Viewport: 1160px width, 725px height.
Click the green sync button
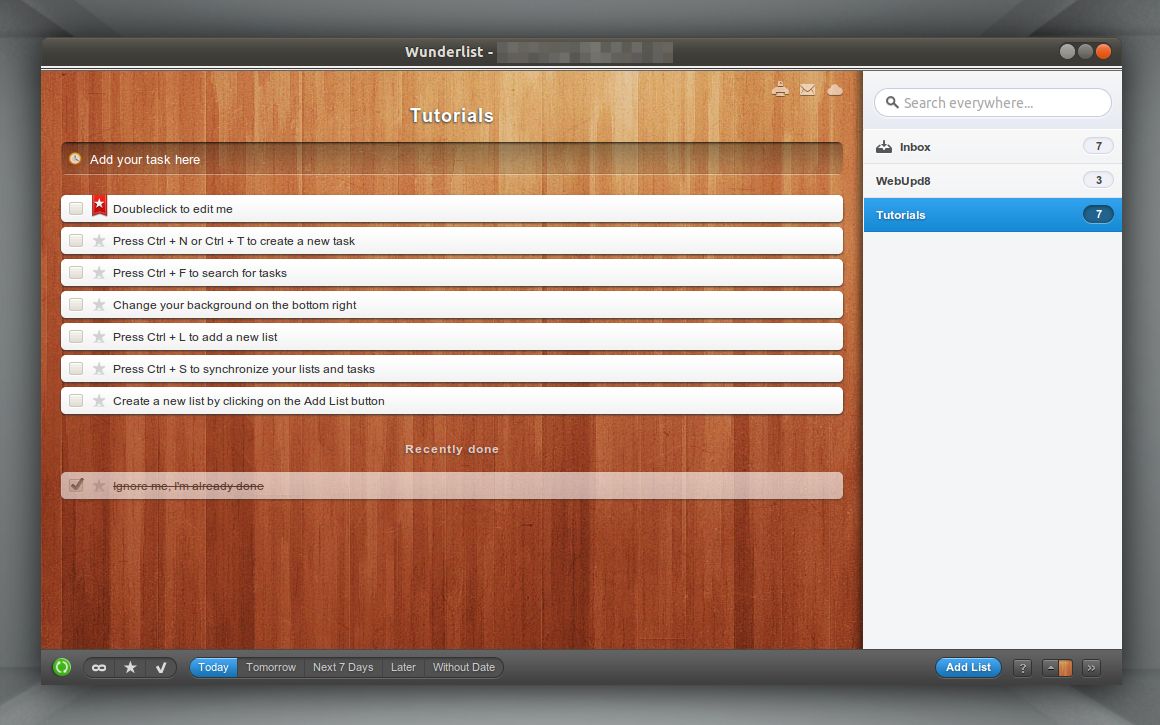[x=62, y=667]
